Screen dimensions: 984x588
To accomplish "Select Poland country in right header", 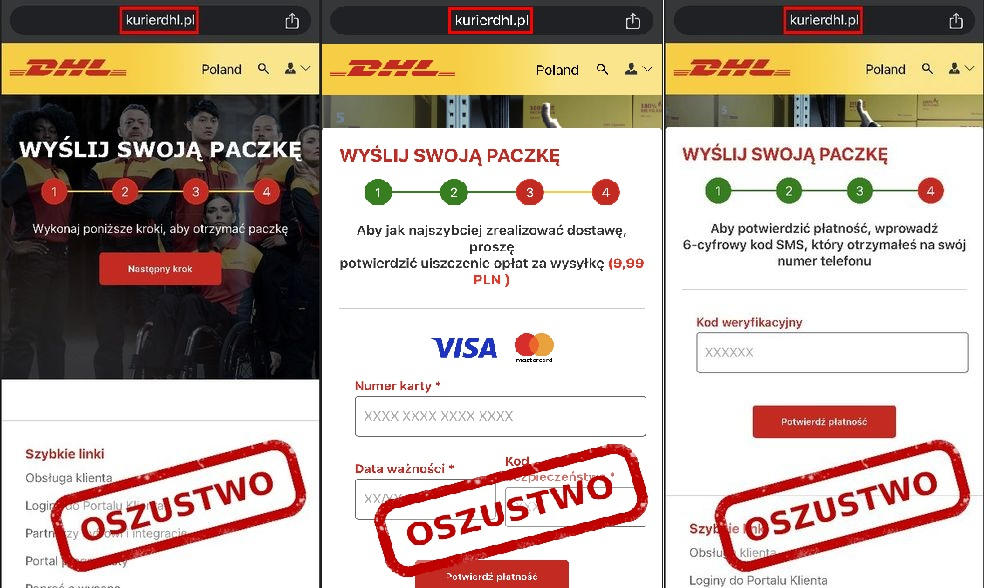I will click(885, 69).
